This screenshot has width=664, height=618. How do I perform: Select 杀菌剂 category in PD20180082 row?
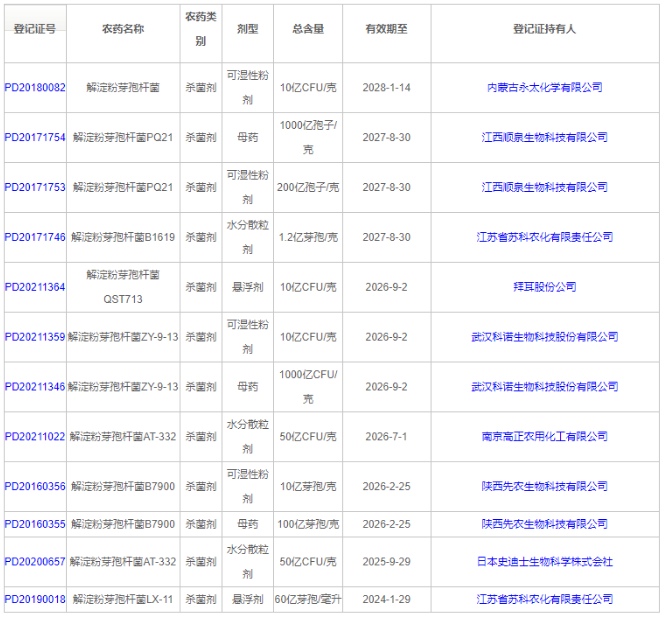coord(201,88)
